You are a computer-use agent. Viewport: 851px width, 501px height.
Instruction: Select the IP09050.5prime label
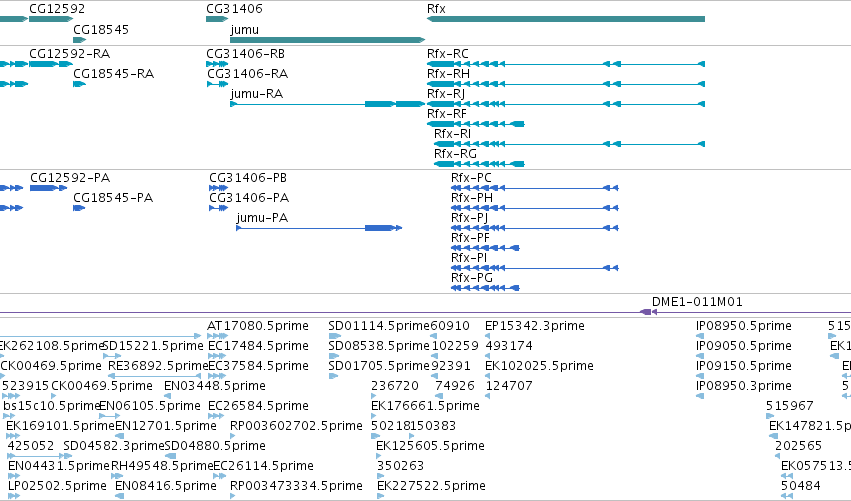point(744,346)
